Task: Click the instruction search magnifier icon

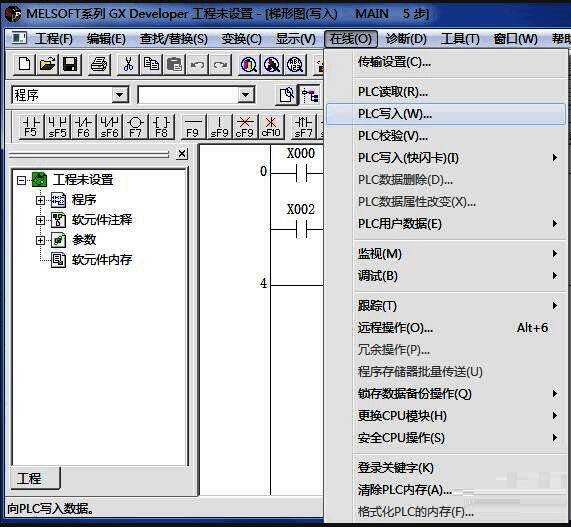Action: click(272, 64)
